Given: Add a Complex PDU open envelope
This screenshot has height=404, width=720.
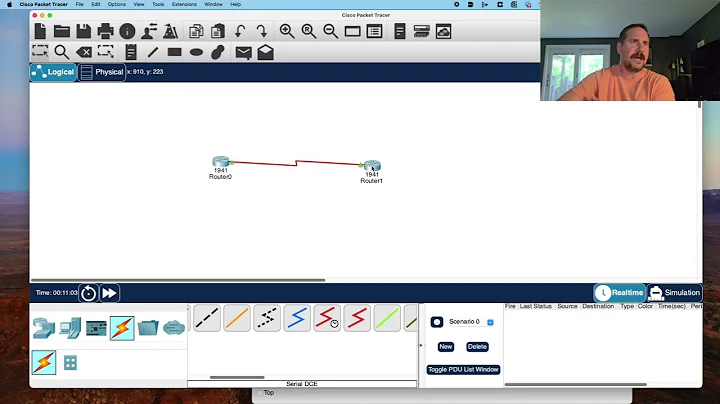Looking at the screenshot, I should (x=265, y=52).
